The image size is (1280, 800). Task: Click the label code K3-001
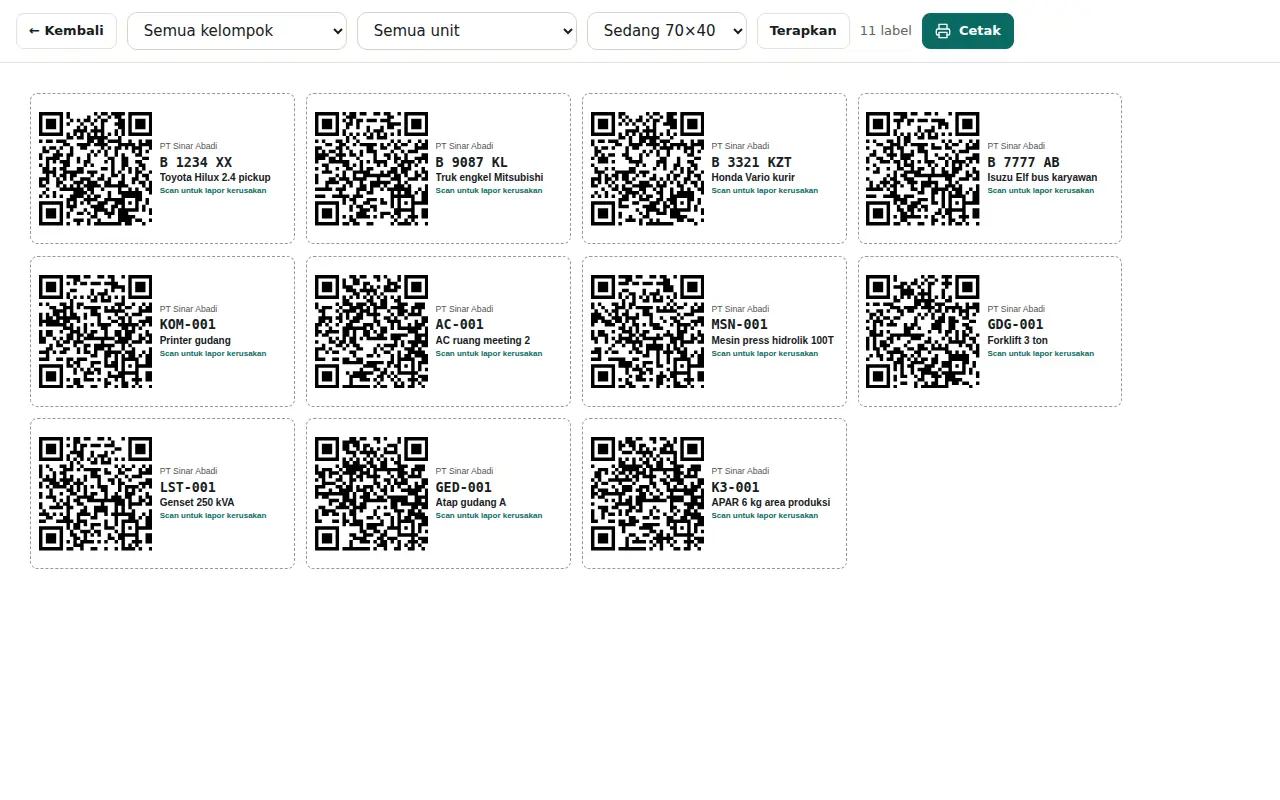tap(736, 487)
